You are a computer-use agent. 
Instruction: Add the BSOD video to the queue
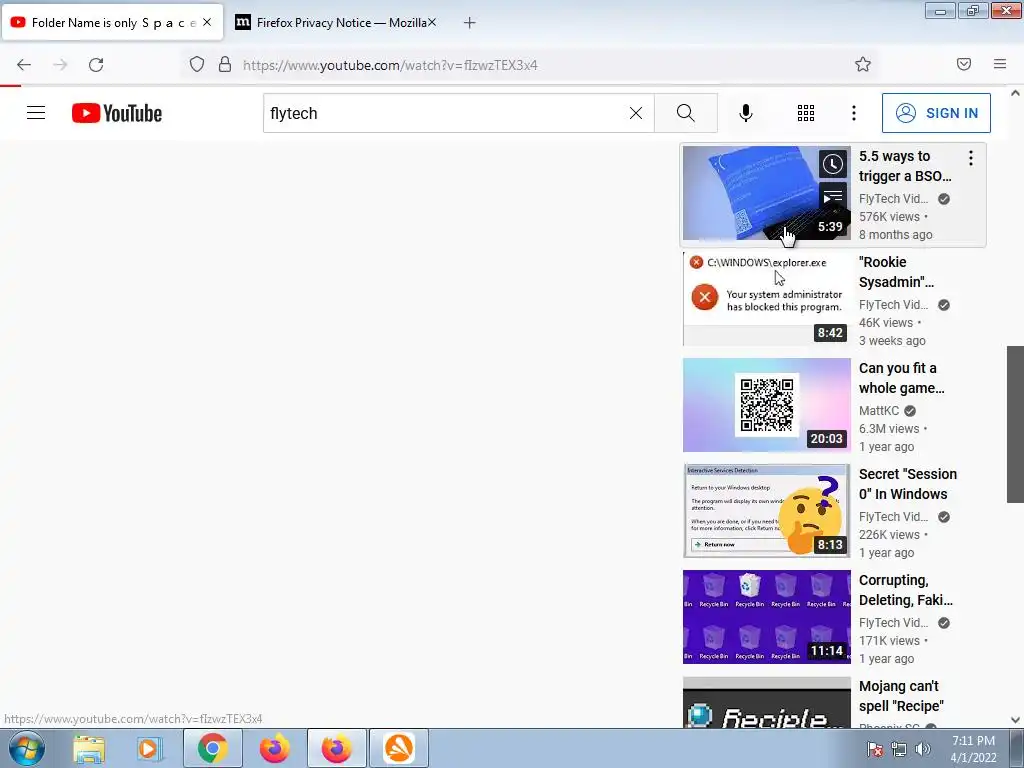point(833,196)
